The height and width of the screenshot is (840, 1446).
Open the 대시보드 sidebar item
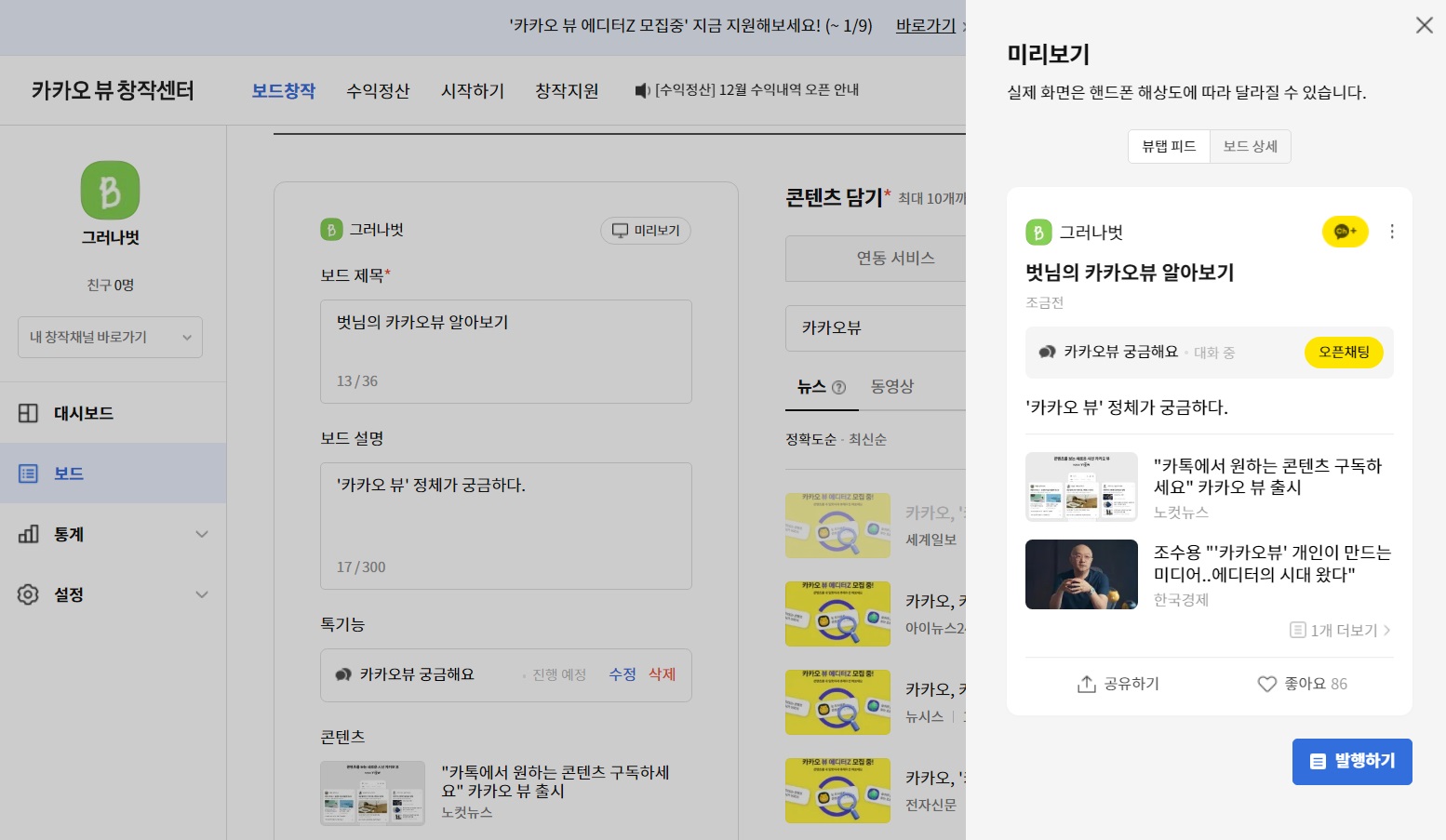click(x=113, y=413)
